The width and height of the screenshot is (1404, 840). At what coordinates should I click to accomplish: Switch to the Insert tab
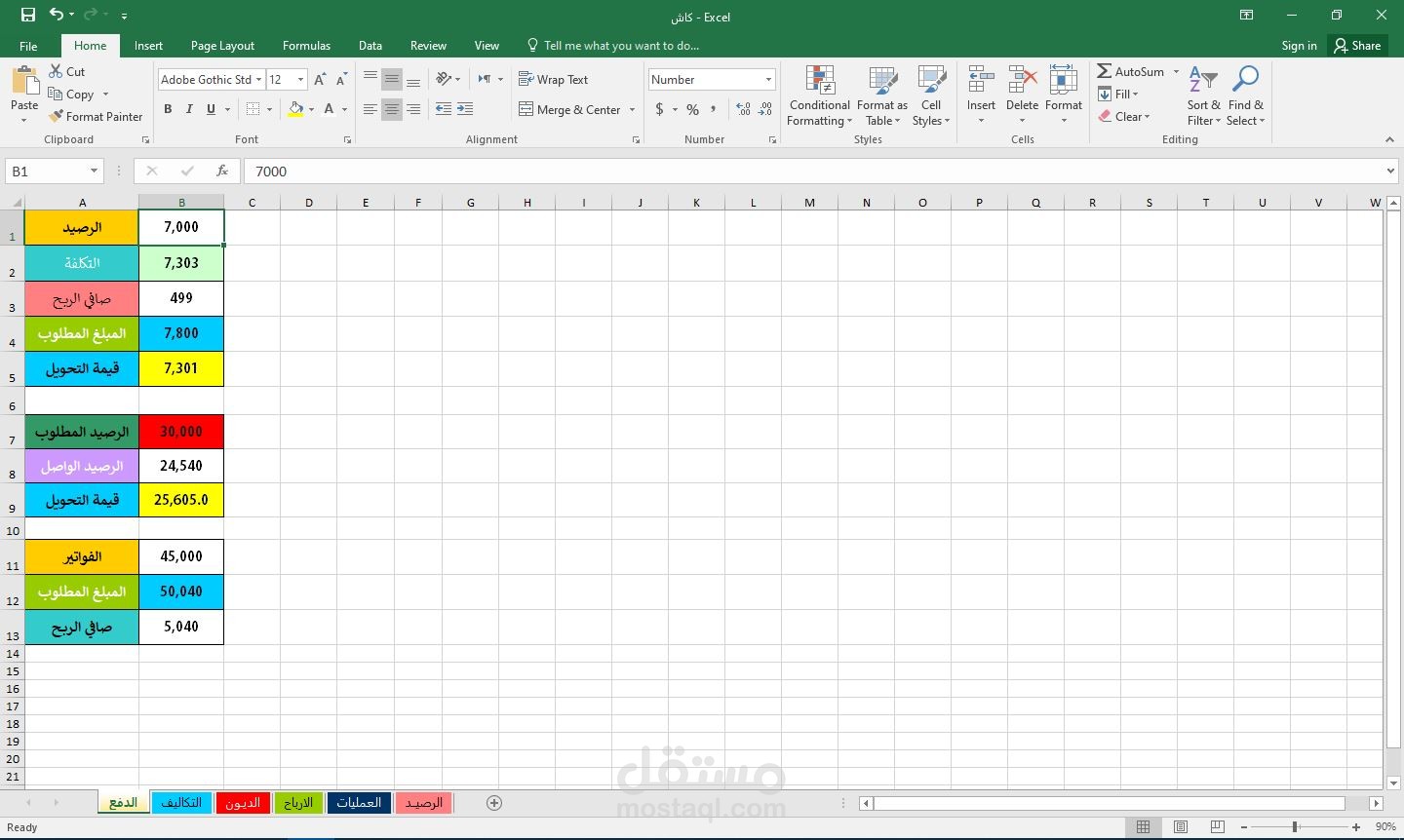[x=148, y=46]
